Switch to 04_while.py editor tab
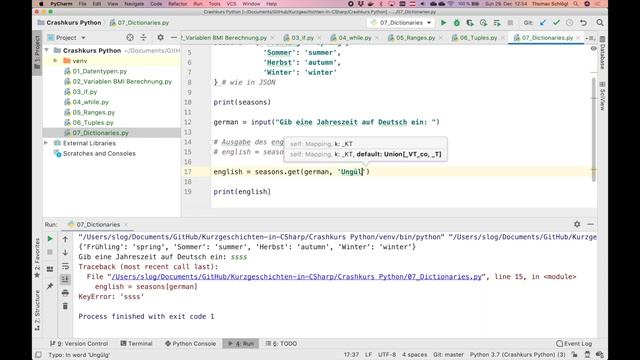The image size is (640, 360). coord(354,38)
